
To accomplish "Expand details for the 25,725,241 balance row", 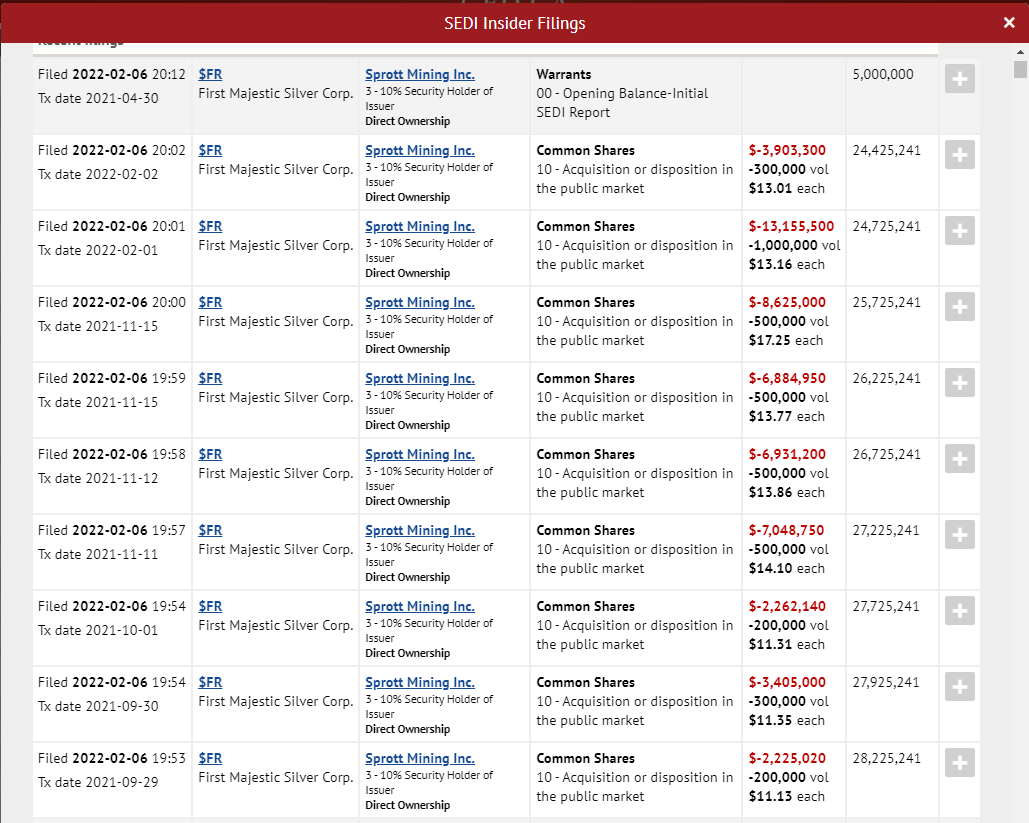I will [959, 306].
